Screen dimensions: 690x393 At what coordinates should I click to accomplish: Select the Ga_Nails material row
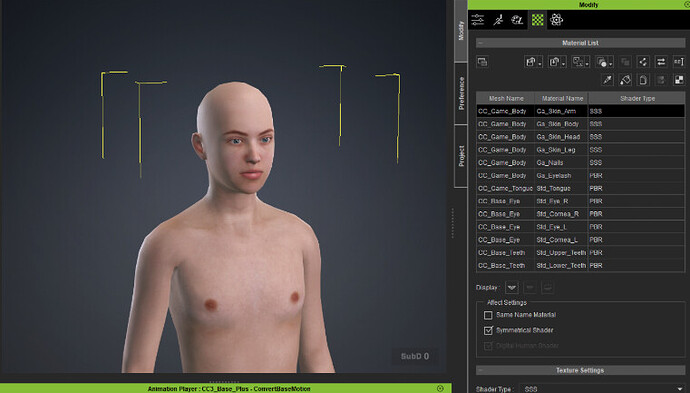[x=580, y=163]
